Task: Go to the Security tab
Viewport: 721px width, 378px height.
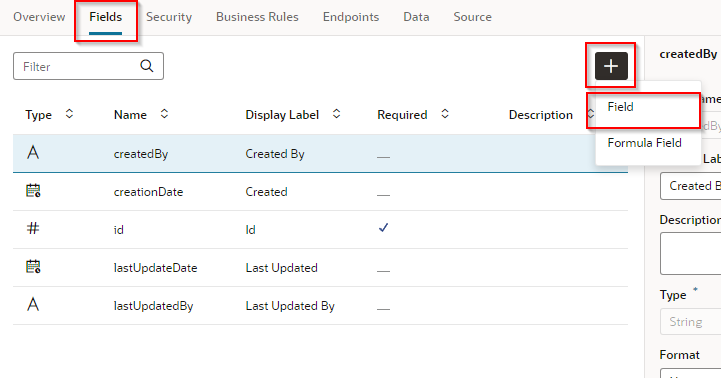Action: tap(169, 17)
